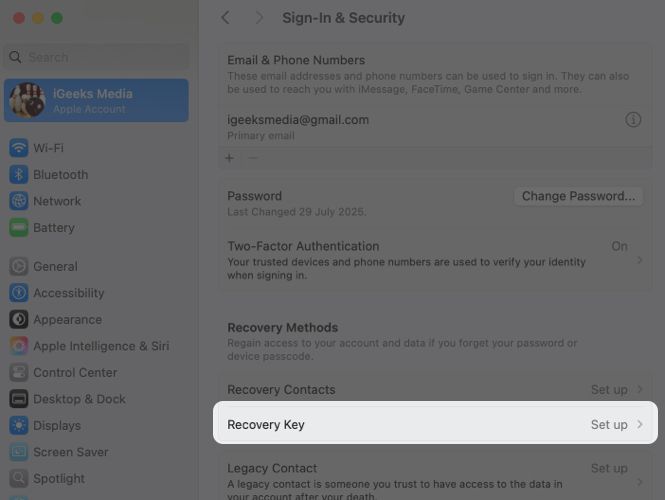This screenshot has width=665, height=500.
Task: Click the Desktop & Dock icon
Action: tap(19, 399)
